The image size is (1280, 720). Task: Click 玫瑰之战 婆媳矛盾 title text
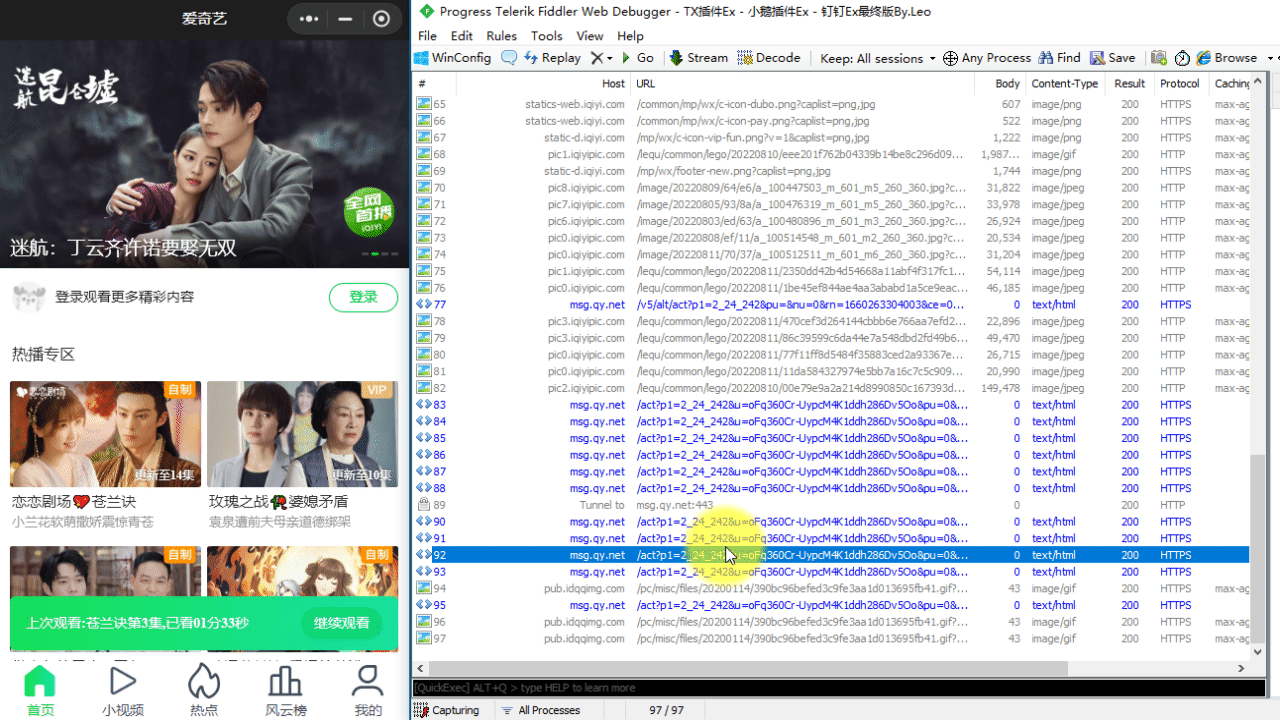click(278, 502)
